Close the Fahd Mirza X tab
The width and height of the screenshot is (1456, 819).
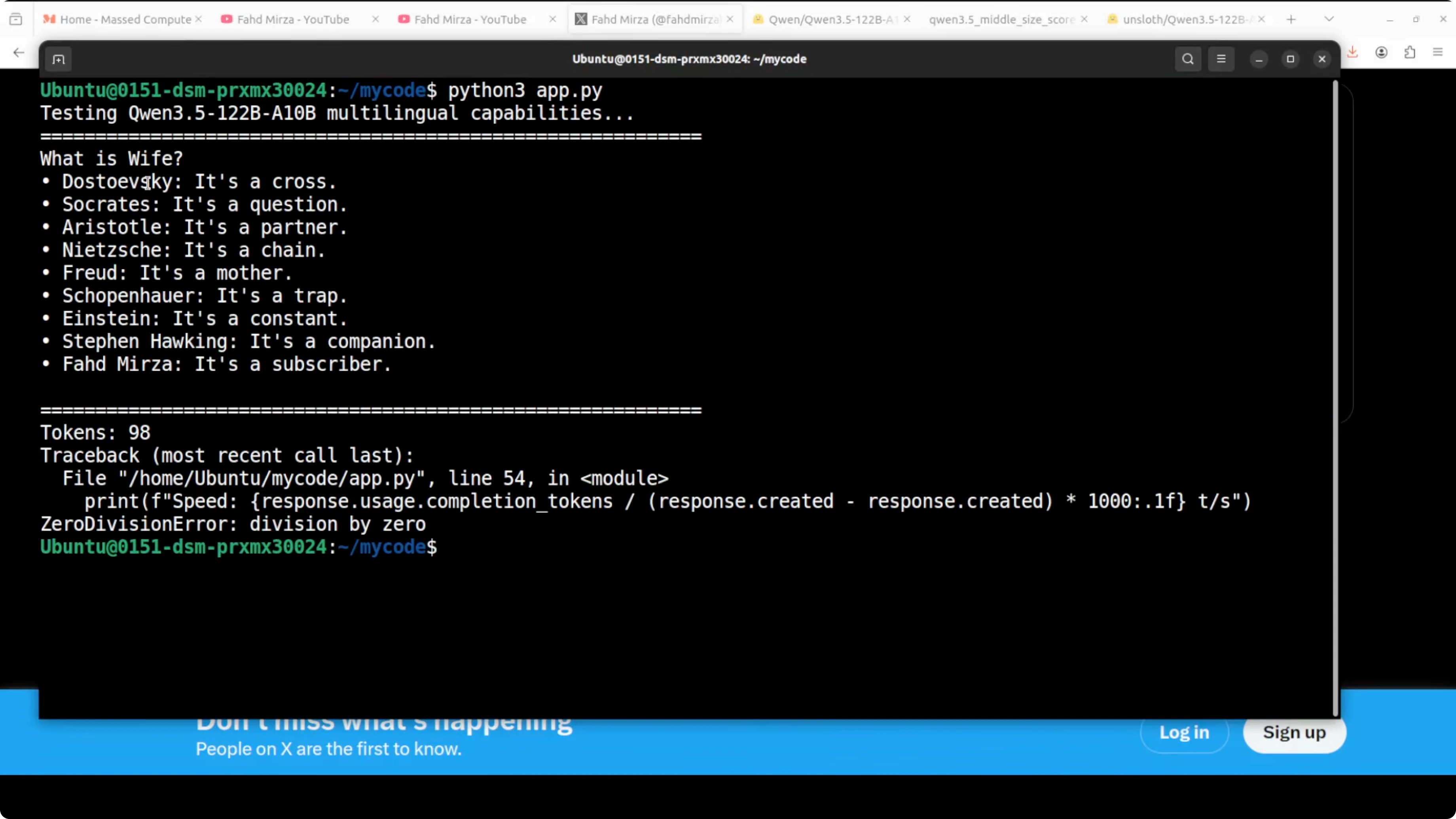click(730, 19)
